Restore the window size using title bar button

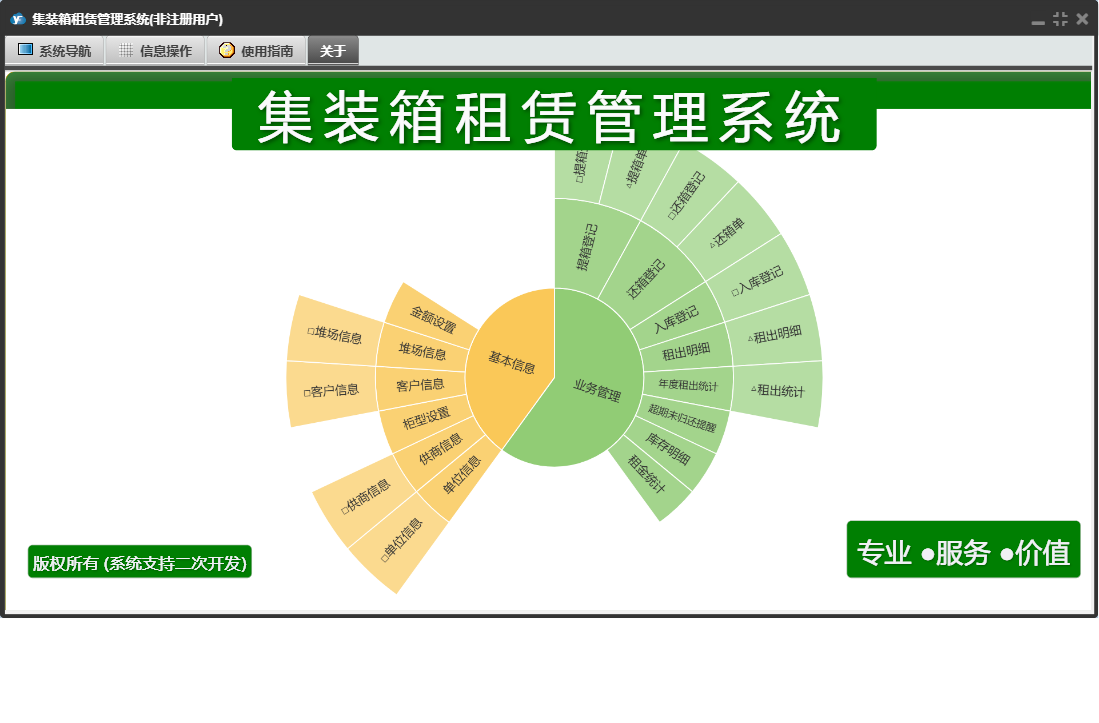1060,19
